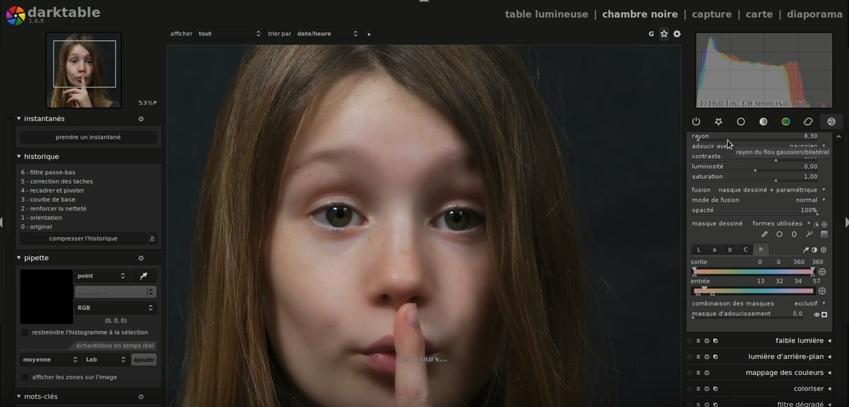The height and width of the screenshot is (407, 849).
Task: Click the picker icon beside the sortie slider
Action: [821, 272]
